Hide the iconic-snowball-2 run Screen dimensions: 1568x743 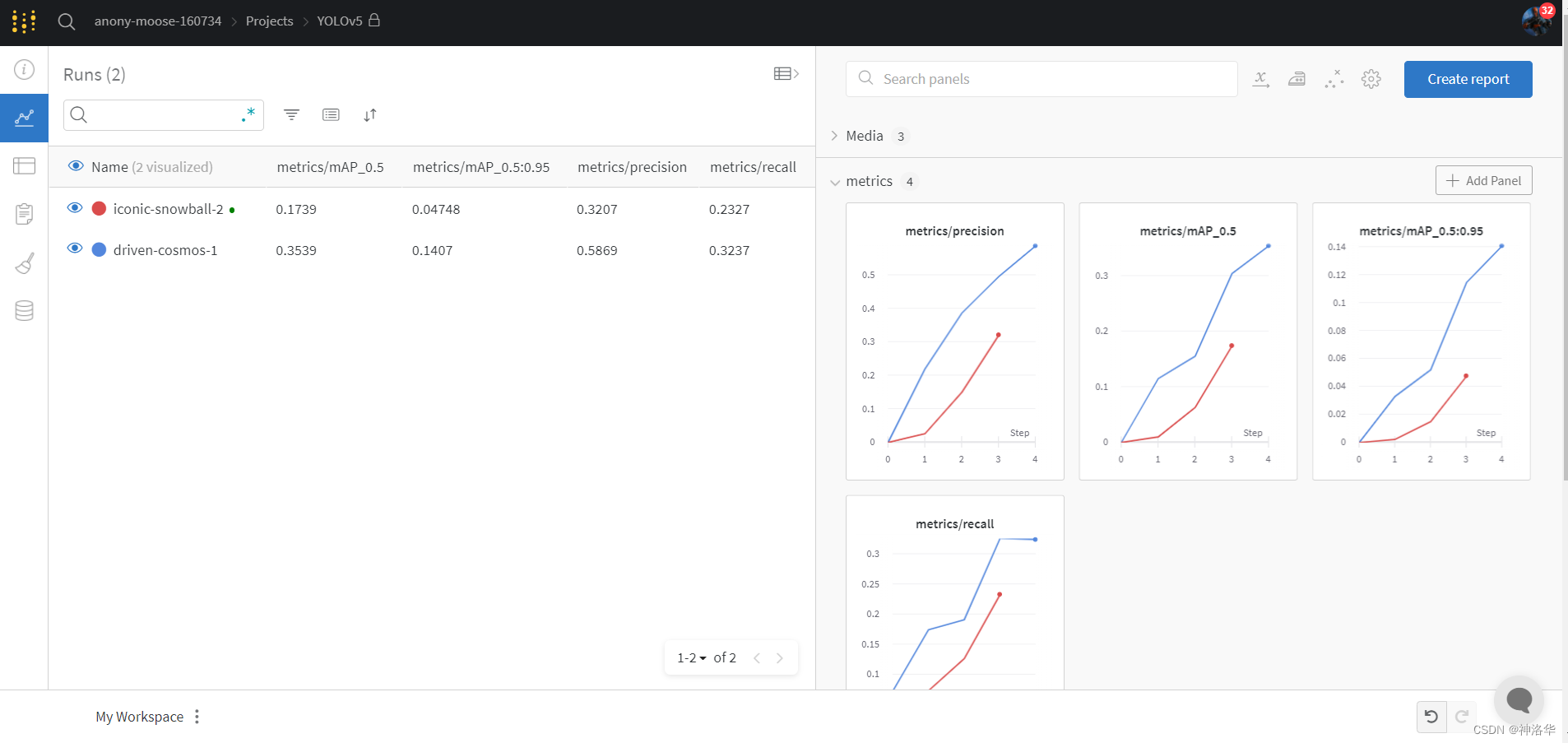(x=75, y=208)
